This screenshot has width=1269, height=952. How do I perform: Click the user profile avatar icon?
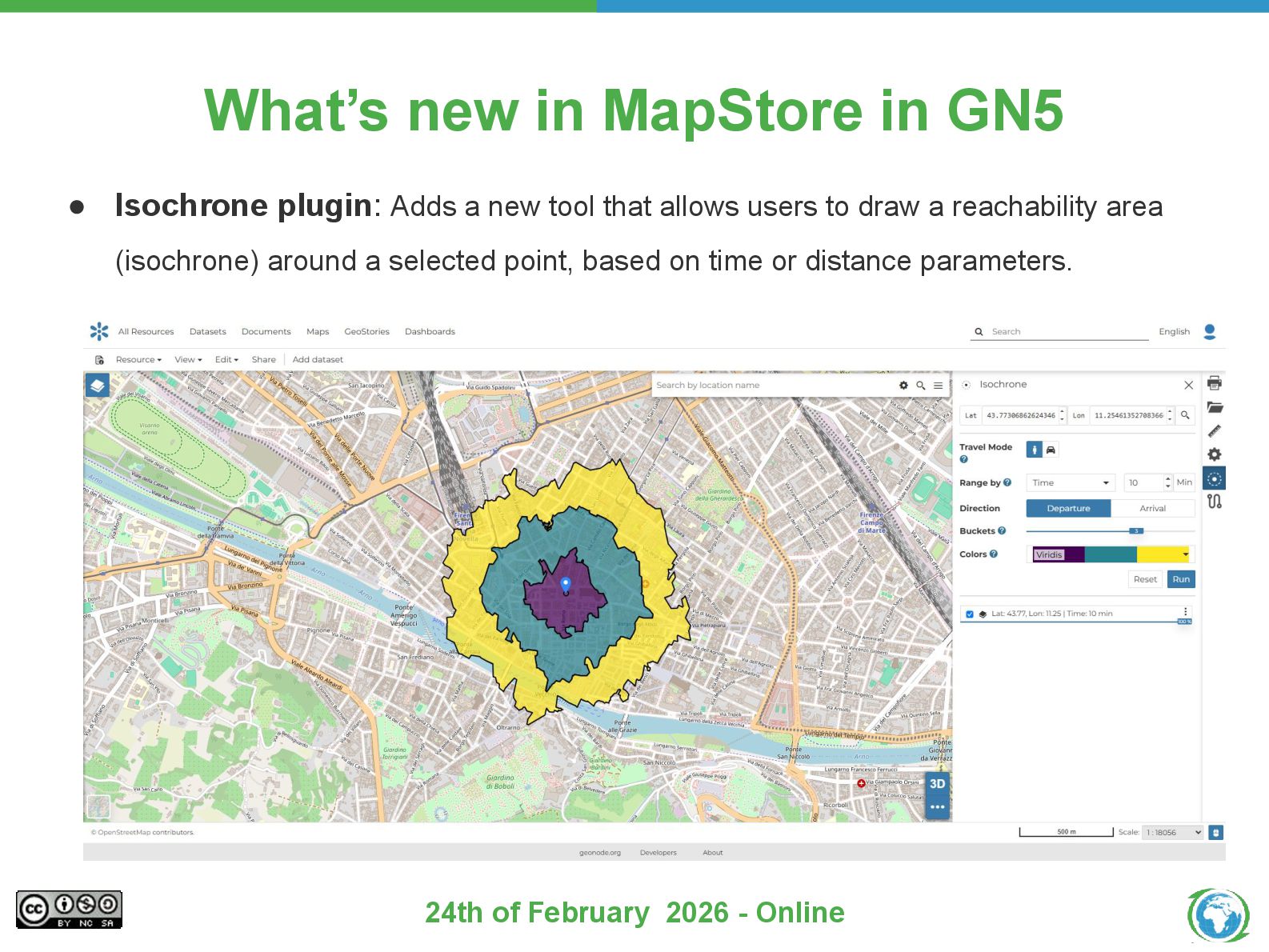(x=1210, y=332)
